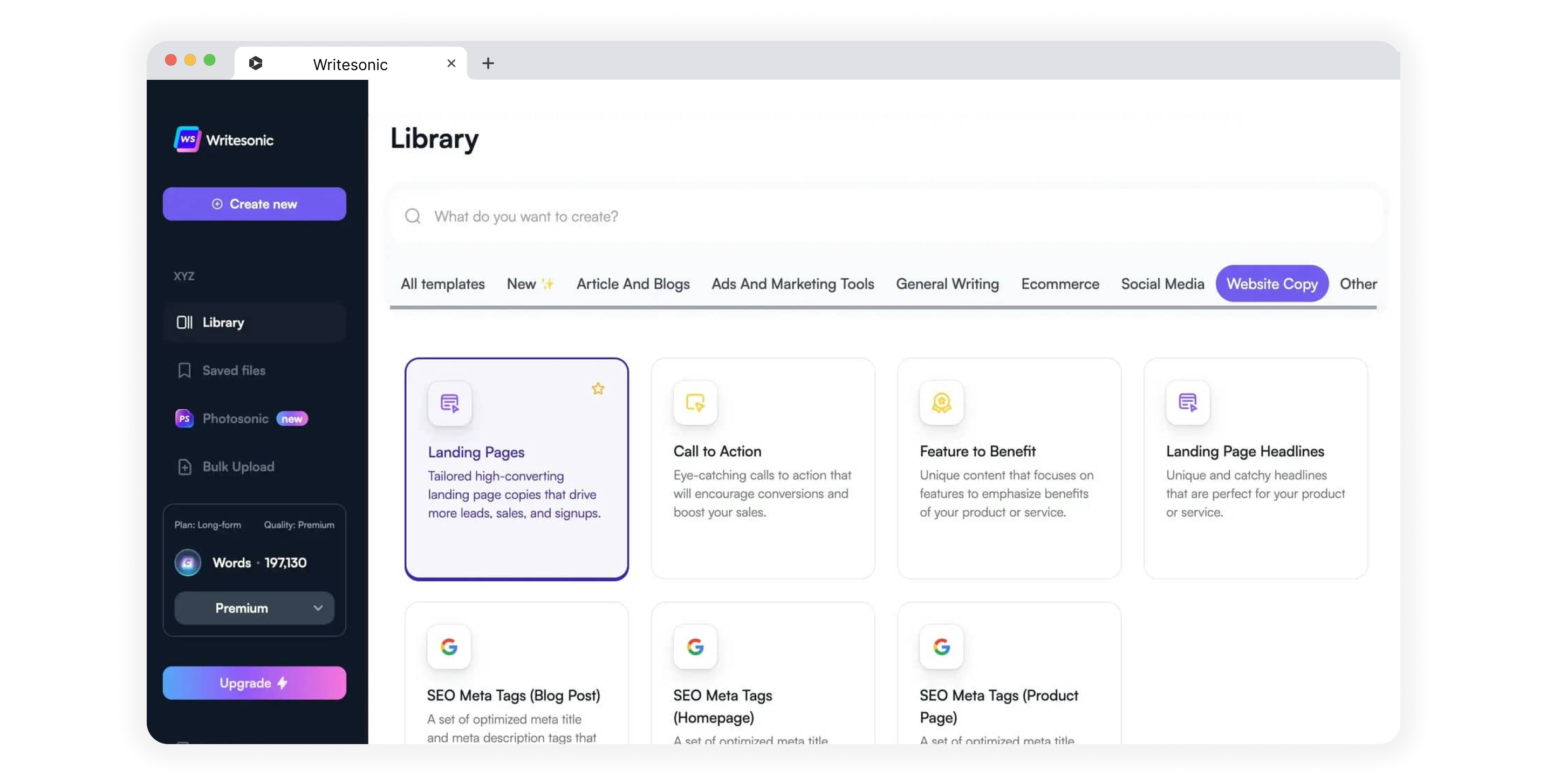
Task: Click the Writesonic logo in sidebar
Action: 187,139
